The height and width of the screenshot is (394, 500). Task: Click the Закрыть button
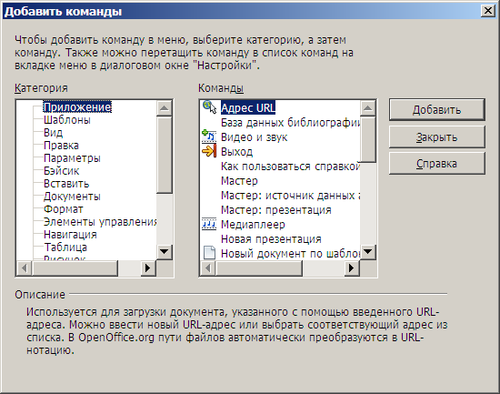[437, 137]
